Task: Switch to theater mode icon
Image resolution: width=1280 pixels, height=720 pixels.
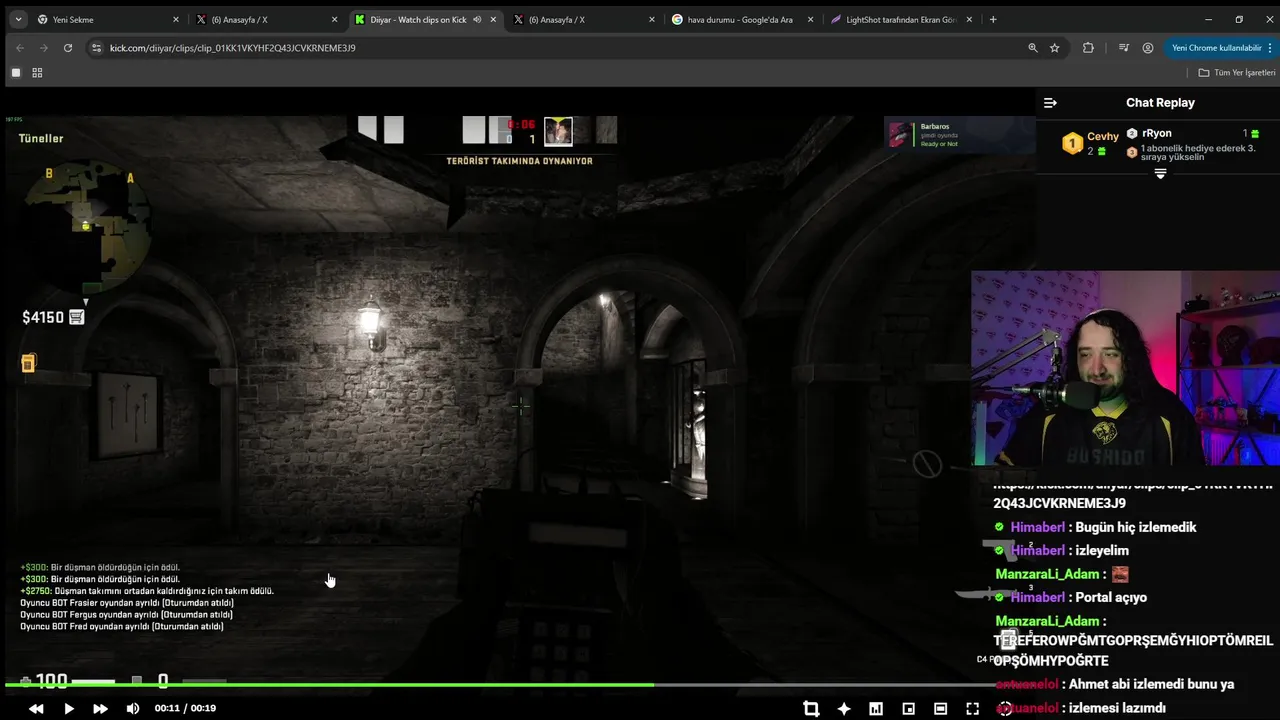Action: [940, 708]
